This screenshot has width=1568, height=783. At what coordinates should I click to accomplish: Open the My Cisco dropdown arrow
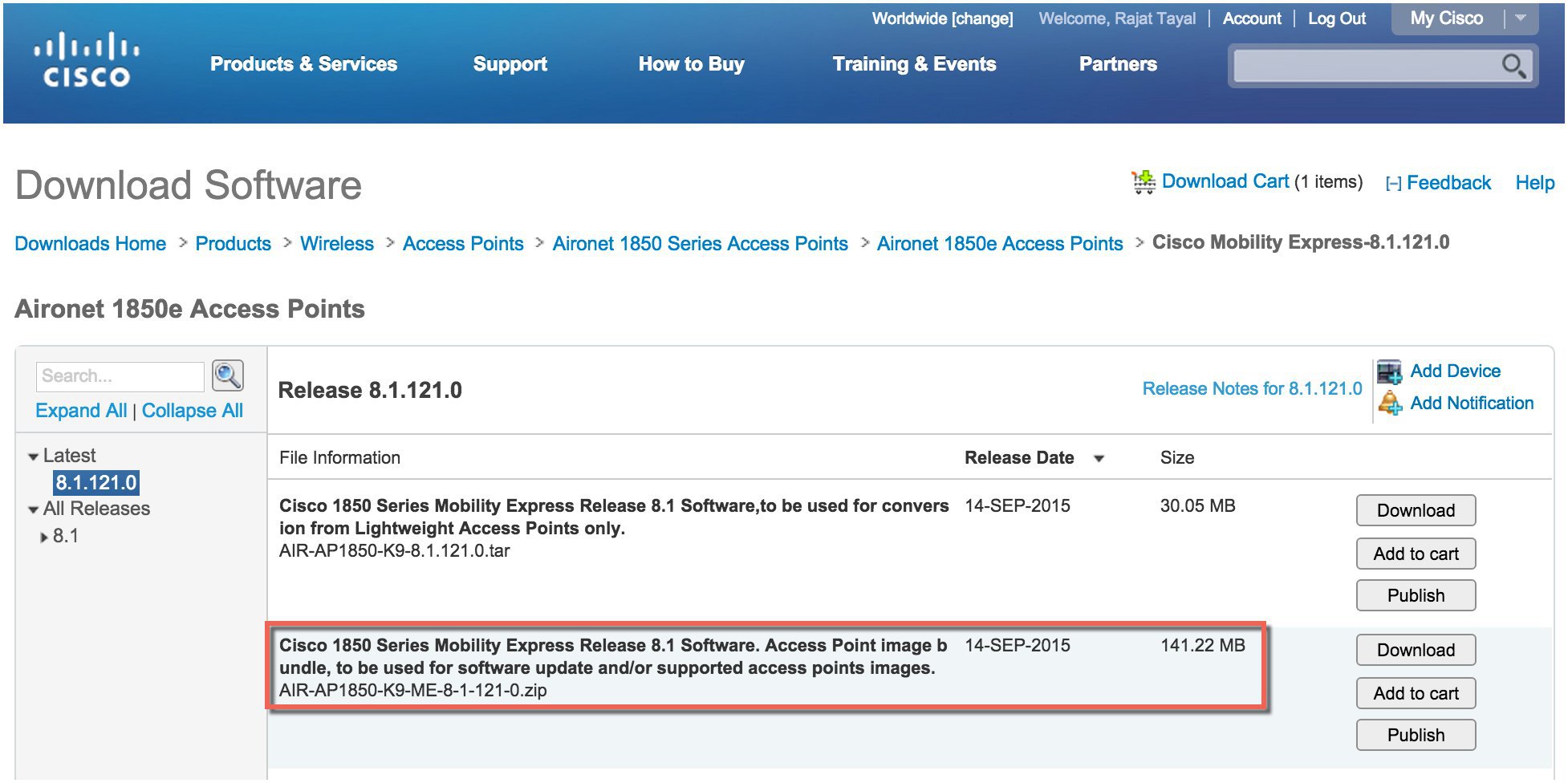click(x=1520, y=18)
